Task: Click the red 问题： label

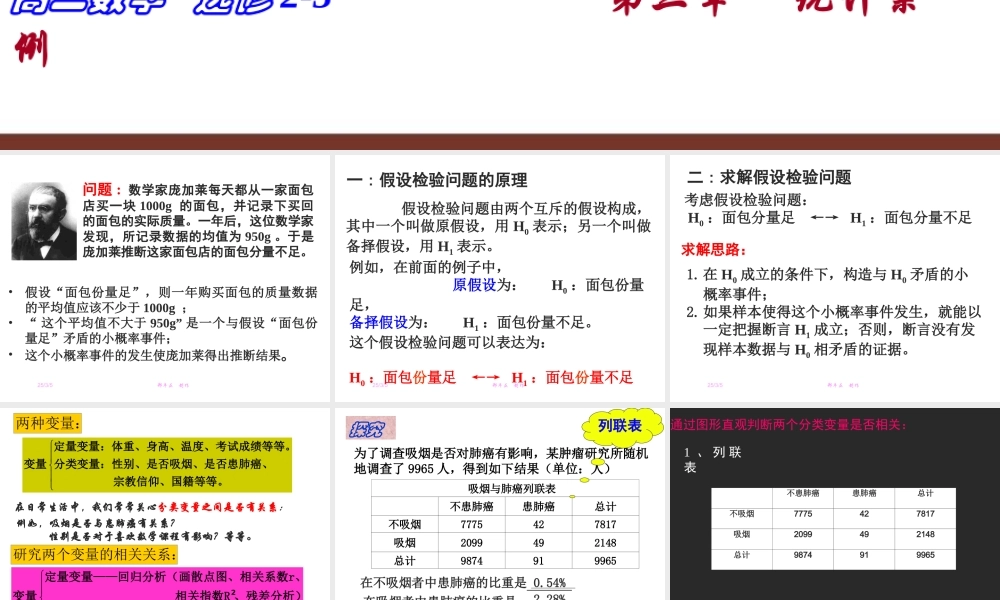Action: 101,189
